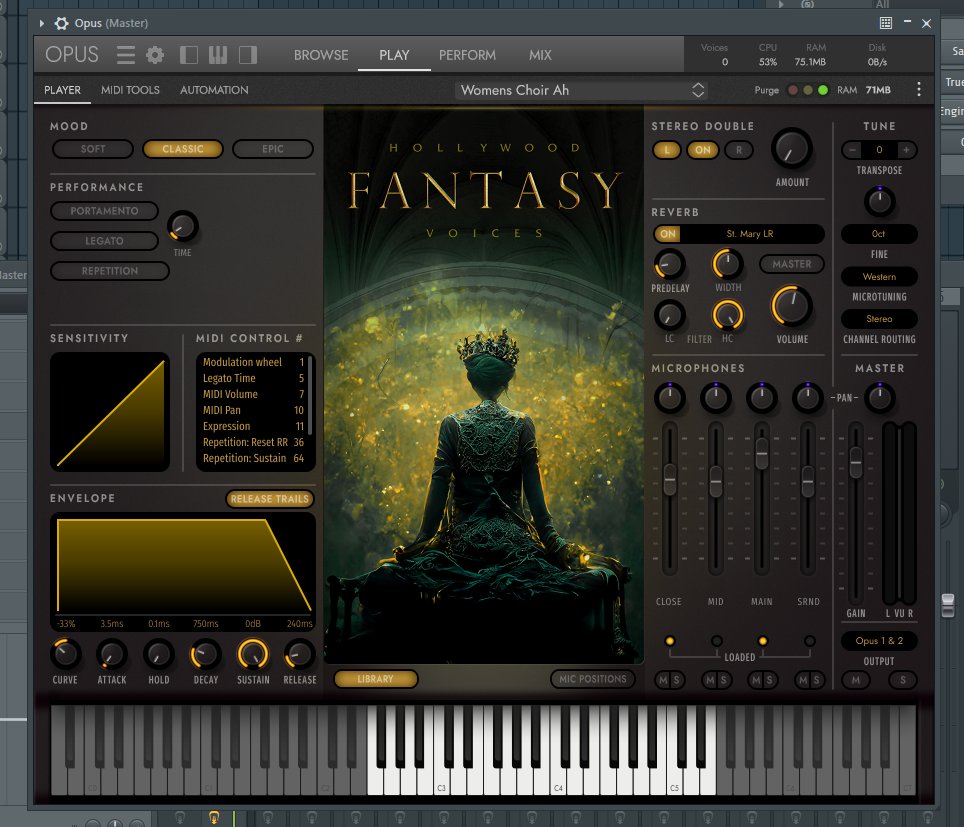
Task: Open the Automation tab
Action: pos(214,90)
